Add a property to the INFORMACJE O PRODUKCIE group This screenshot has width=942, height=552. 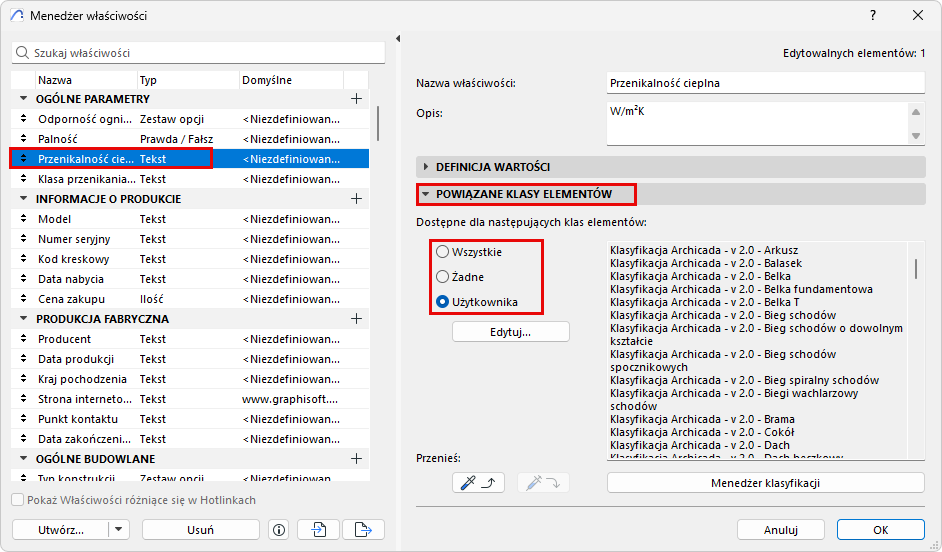coord(356,199)
